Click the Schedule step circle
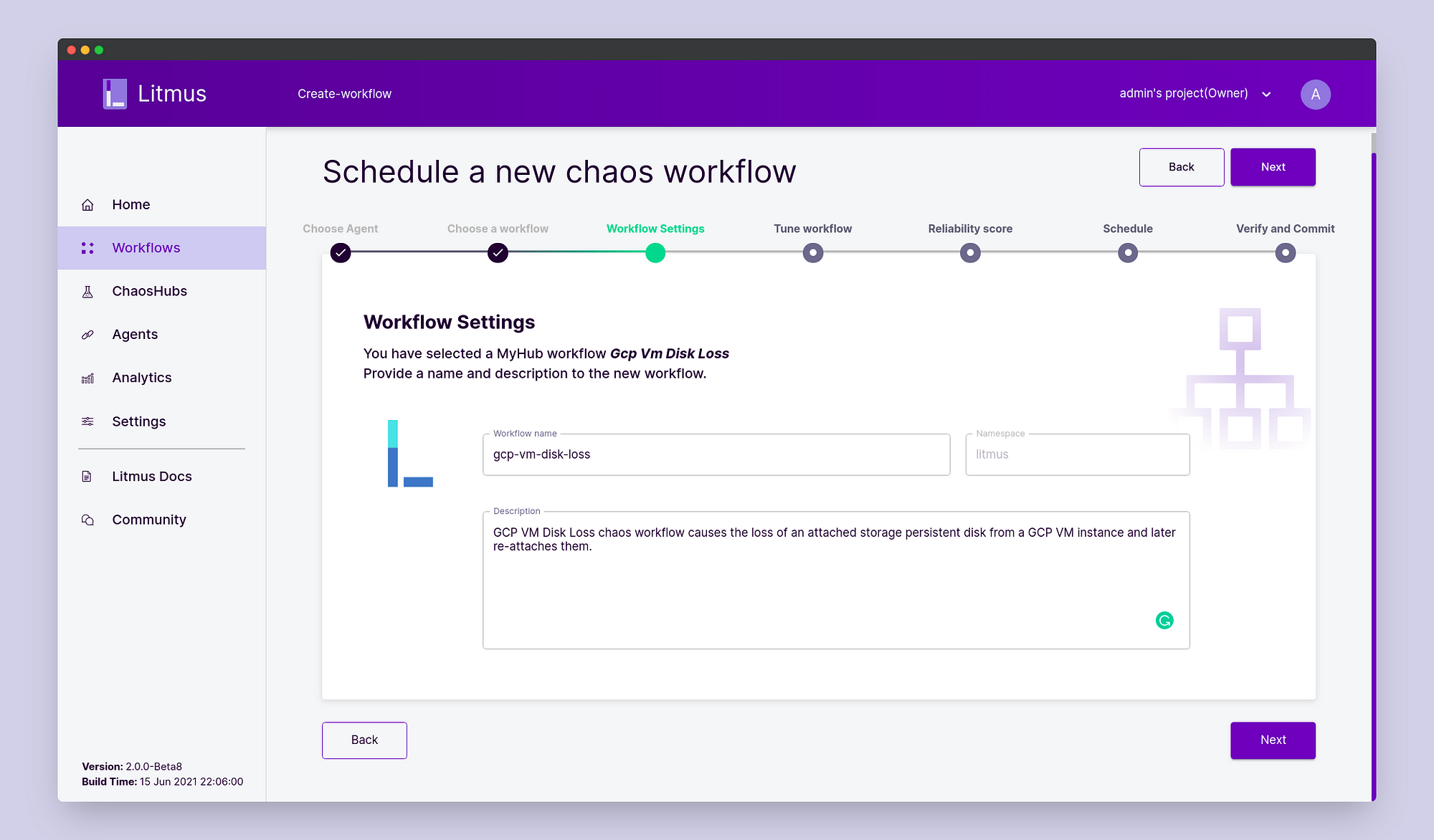The image size is (1434, 840). [x=1128, y=253]
